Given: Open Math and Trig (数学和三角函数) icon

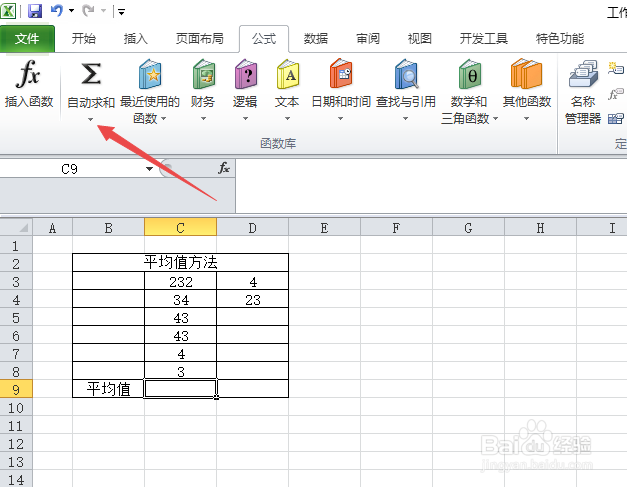Looking at the screenshot, I should 469,74.
